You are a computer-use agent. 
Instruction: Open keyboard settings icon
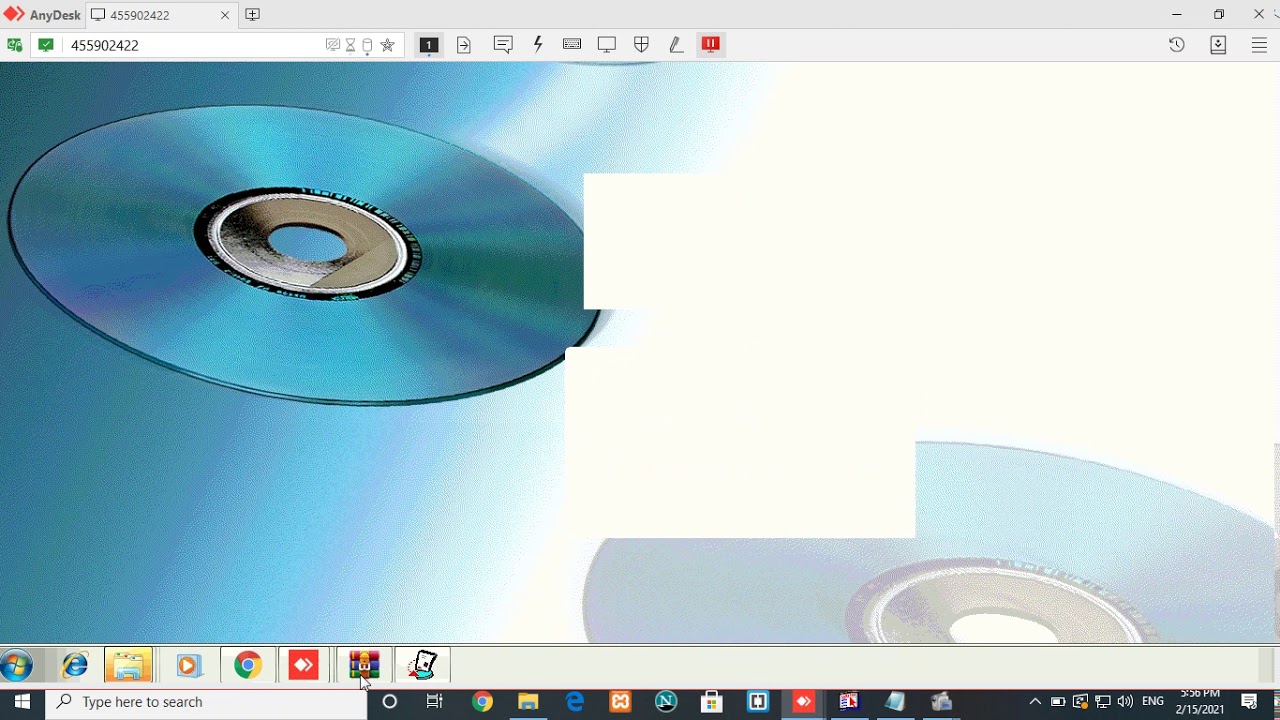coord(572,44)
